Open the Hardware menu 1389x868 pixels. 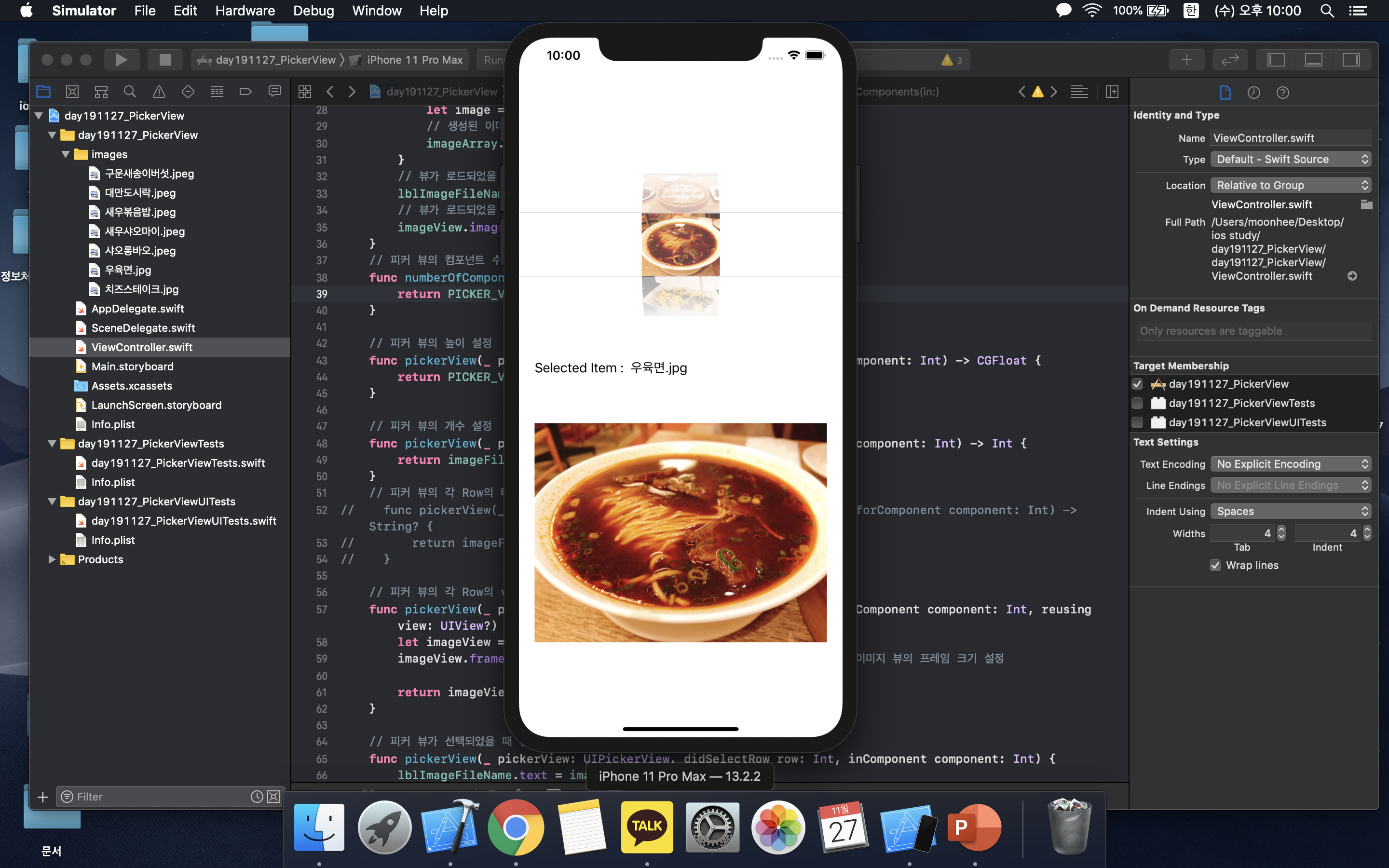[245, 10]
